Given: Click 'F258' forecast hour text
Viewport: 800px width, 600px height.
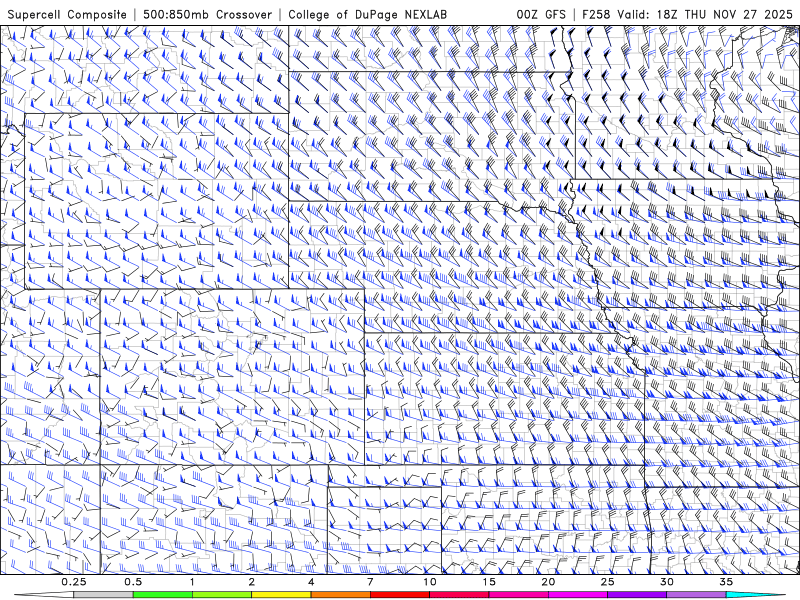Looking at the screenshot, I should 596,14.
